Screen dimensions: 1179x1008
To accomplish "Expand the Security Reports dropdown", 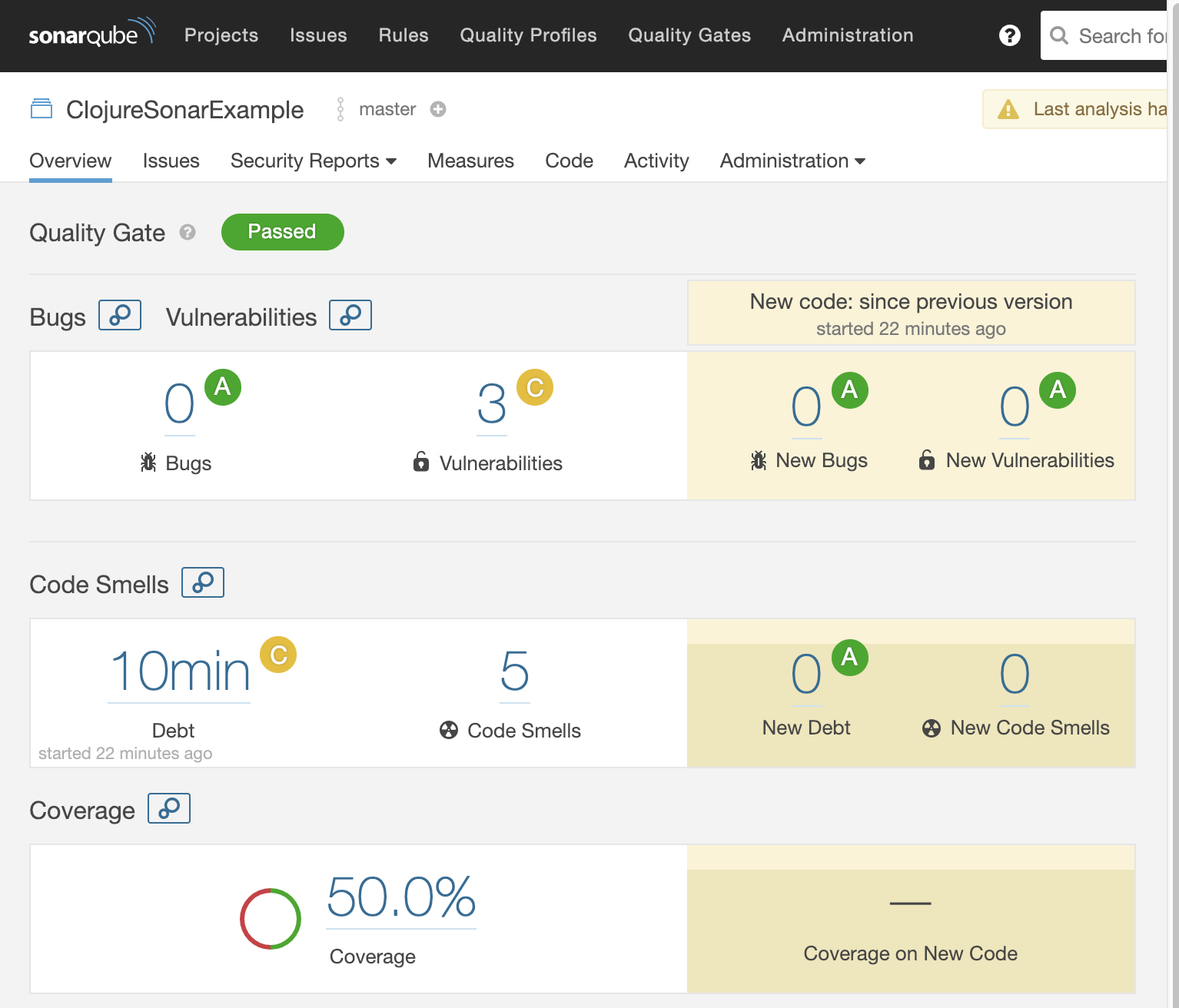I will 314,161.
